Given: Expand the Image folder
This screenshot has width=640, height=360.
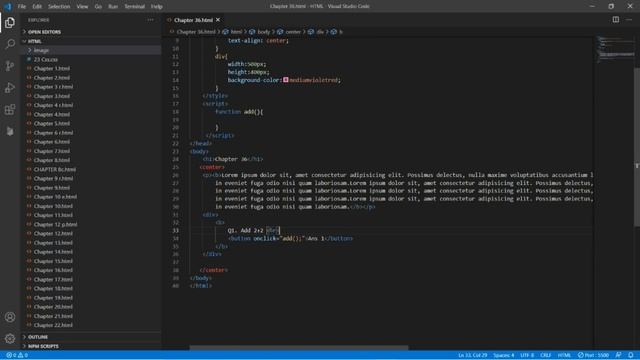Looking at the screenshot, I should 91,50.
